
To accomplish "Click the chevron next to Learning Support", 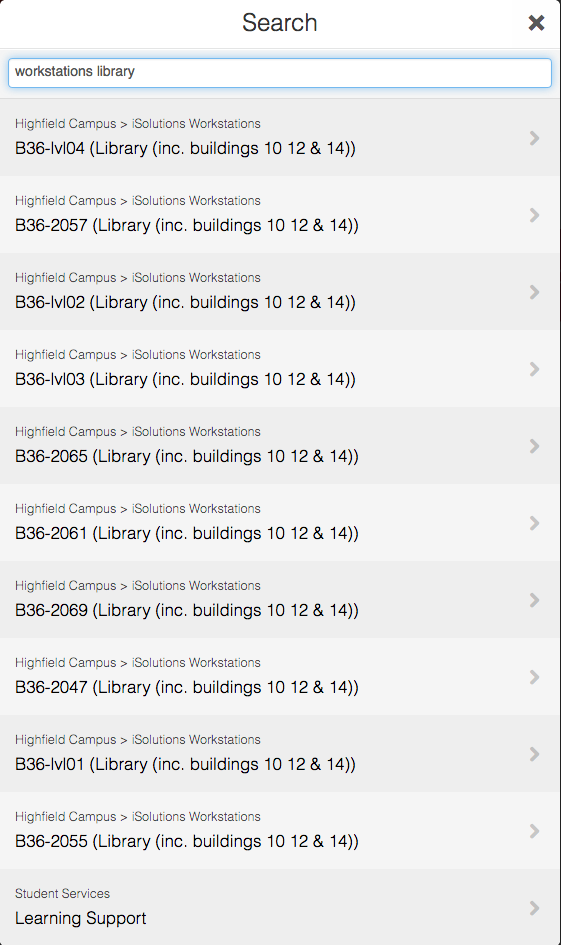I will click(x=534, y=908).
